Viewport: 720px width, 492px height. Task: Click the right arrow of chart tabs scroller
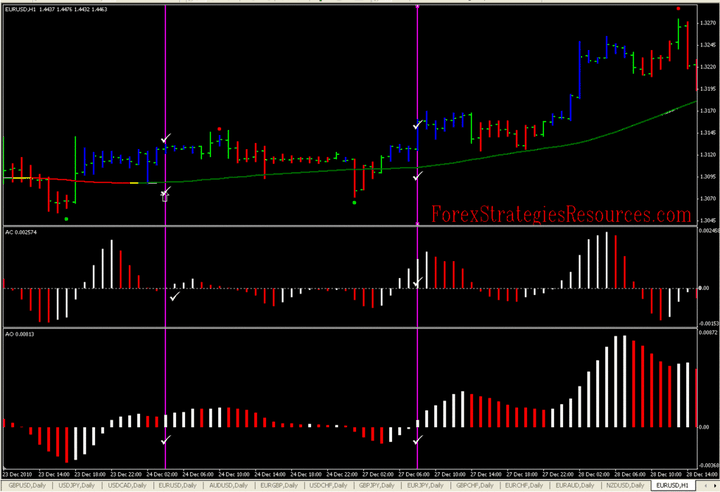pos(714,486)
